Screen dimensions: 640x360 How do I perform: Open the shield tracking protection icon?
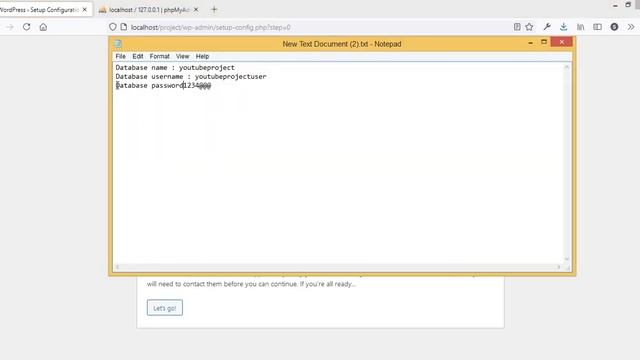[113, 27]
